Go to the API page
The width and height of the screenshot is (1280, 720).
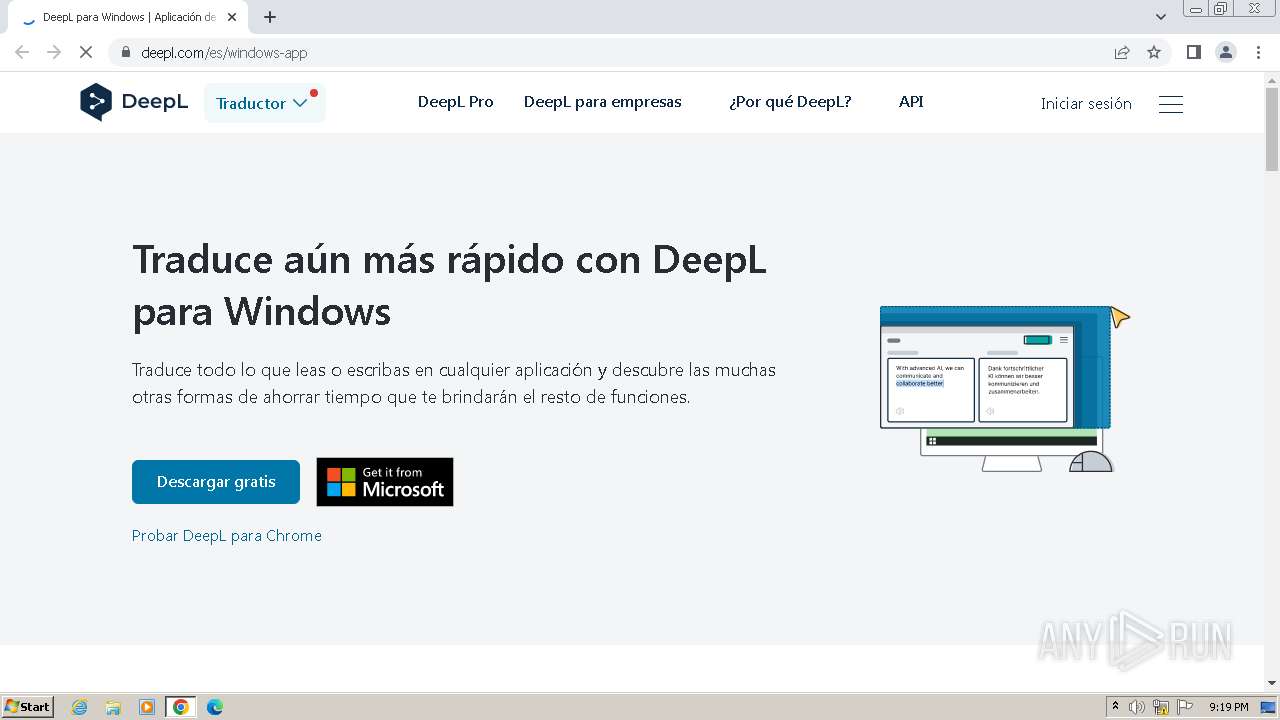911,102
